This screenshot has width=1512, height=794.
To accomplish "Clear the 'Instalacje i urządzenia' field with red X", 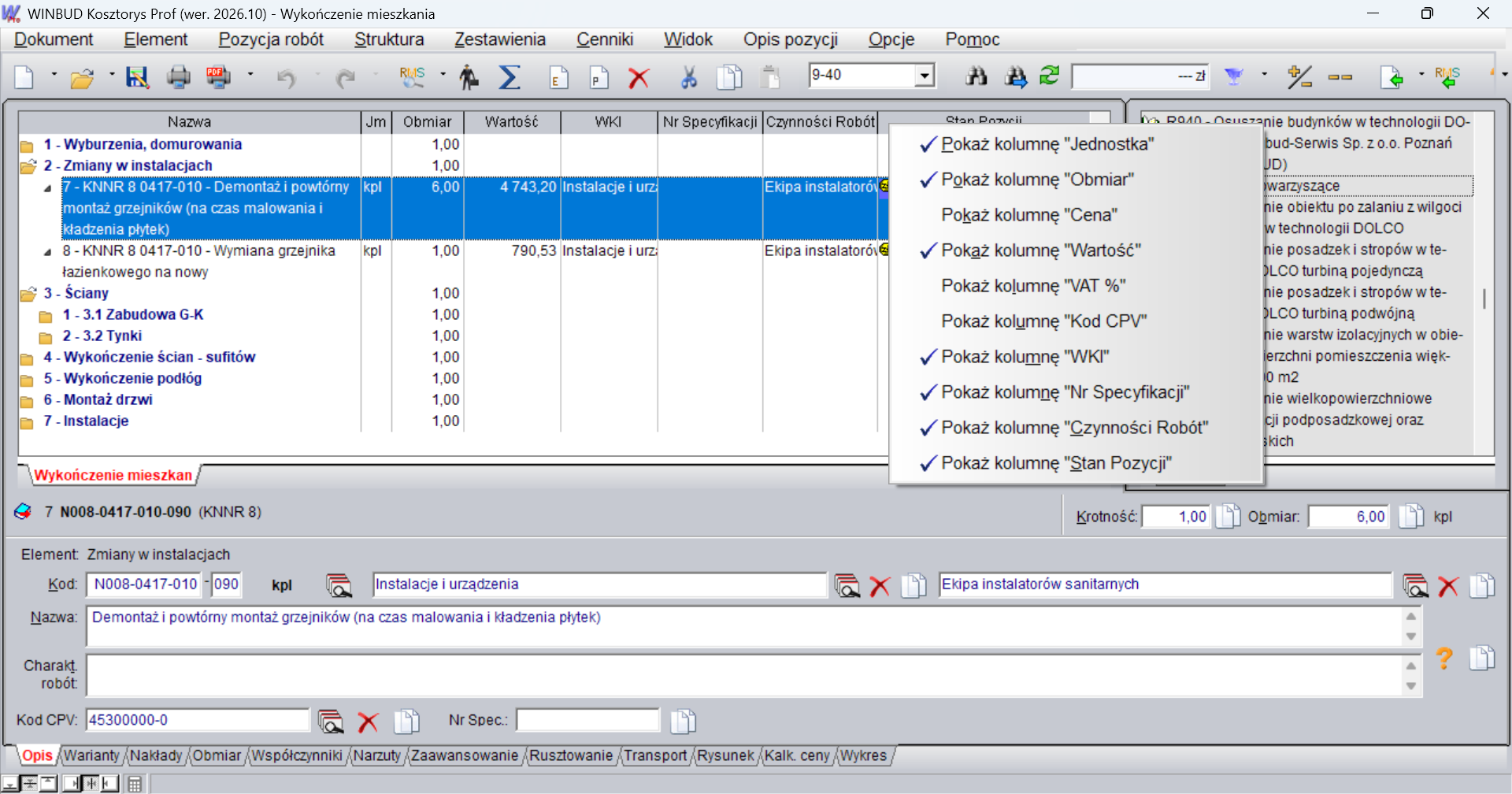I will coord(880,586).
